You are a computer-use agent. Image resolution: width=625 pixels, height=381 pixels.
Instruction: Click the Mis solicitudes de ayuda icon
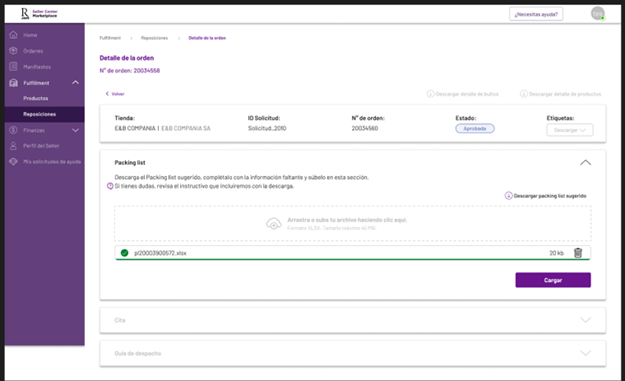(13, 161)
